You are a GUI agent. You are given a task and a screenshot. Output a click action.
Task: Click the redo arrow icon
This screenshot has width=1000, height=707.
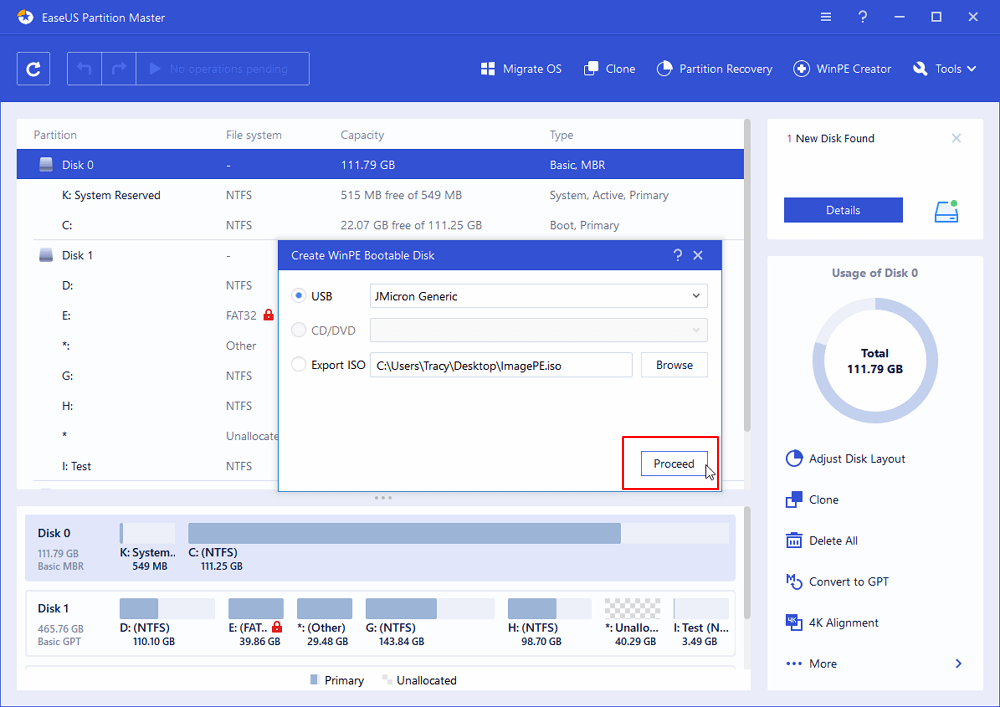coord(119,69)
